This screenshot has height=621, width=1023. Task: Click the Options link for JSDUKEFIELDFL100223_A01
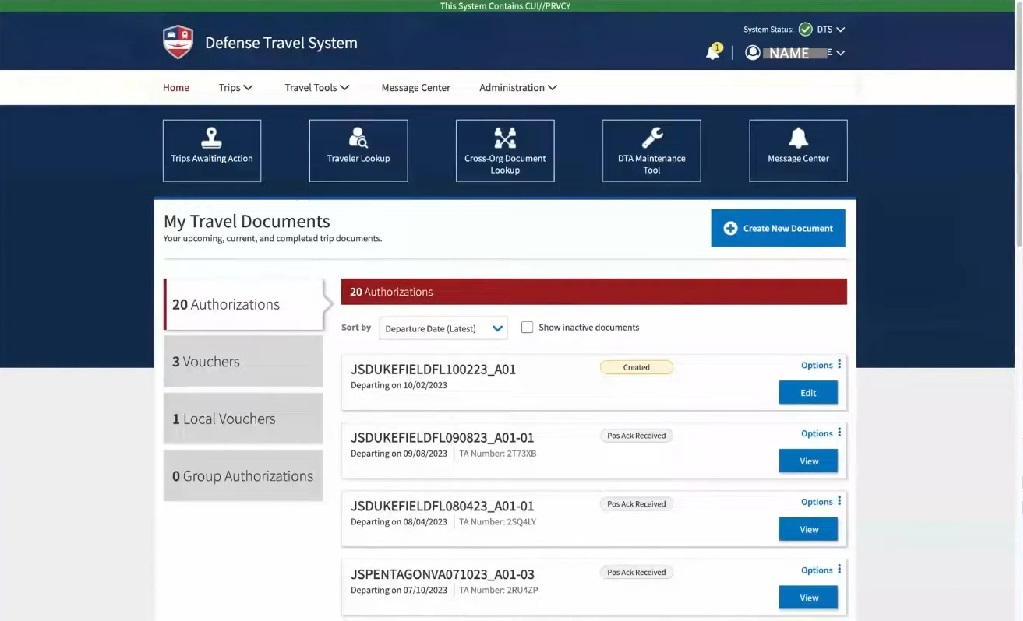[x=816, y=365]
